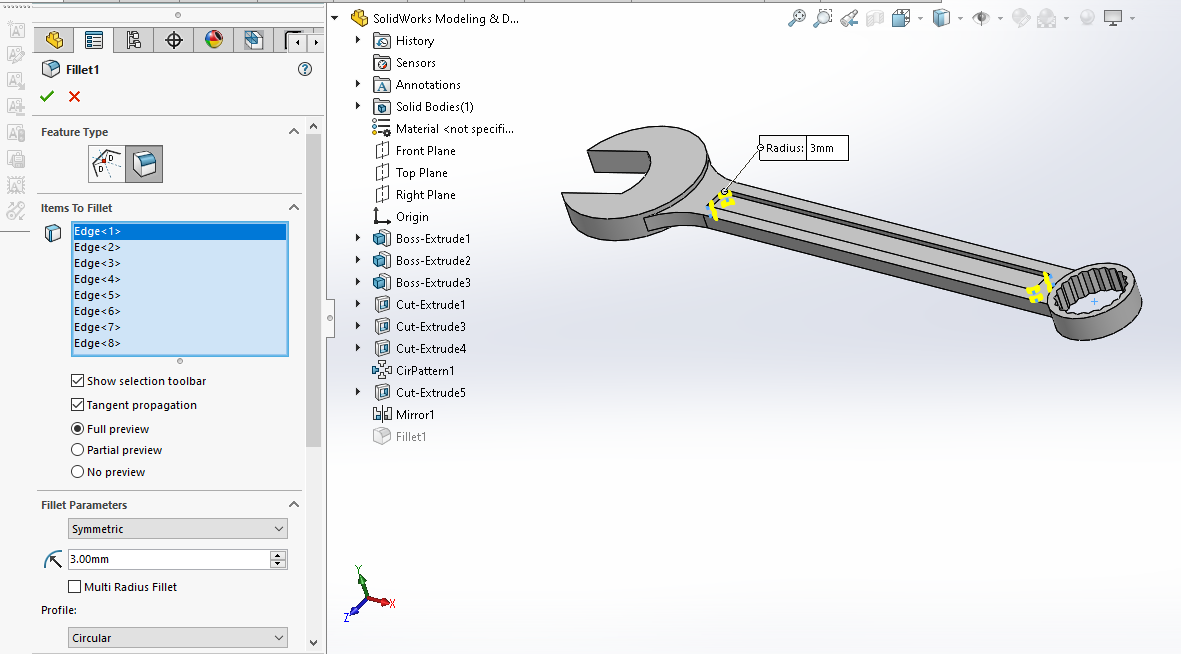Switch to the ConfigurationManager tab
This screenshot has width=1181, height=654.
pos(133,40)
